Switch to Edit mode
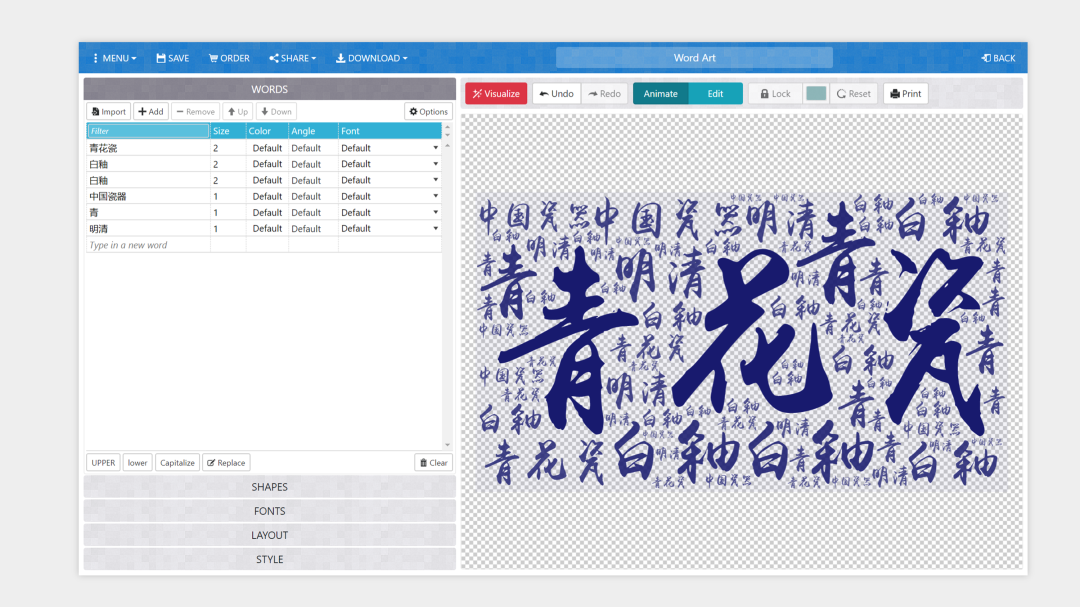The width and height of the screenshot is (1080, 607). [x=715, y=94]
